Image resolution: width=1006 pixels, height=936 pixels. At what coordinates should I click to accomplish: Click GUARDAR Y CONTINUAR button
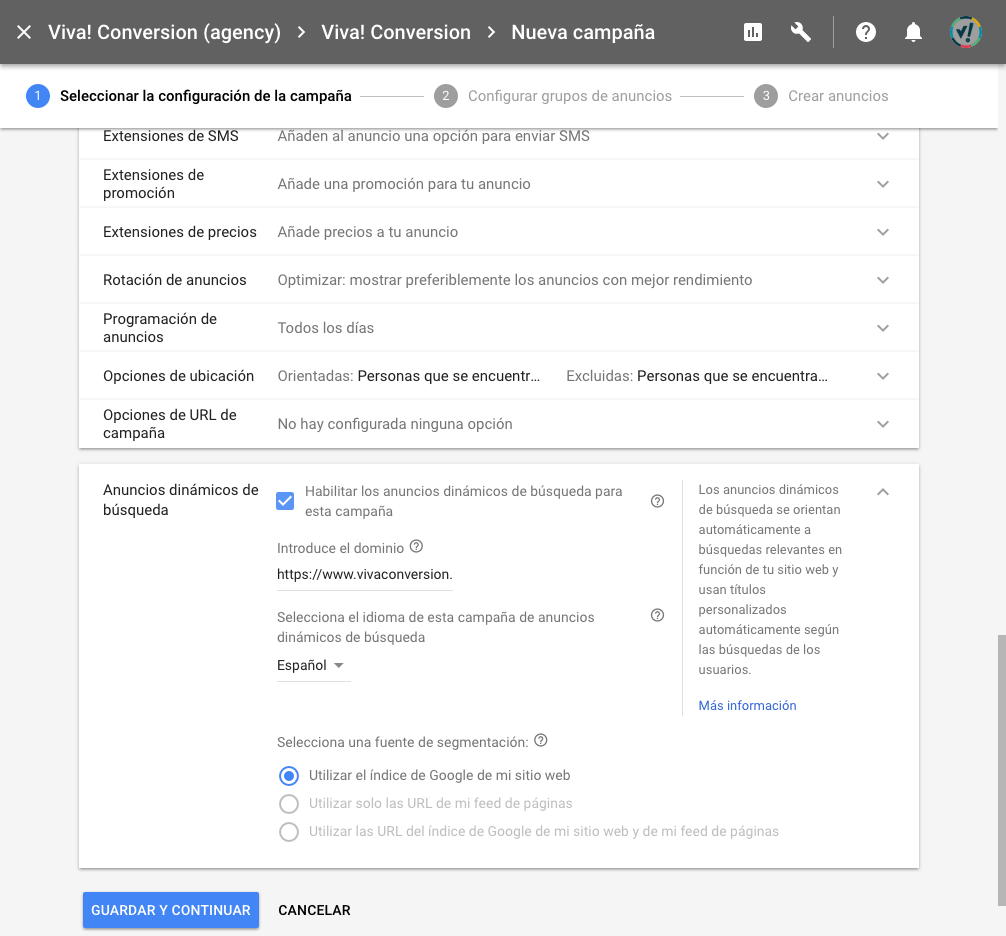pyautogui.click(x=171, y=910)
